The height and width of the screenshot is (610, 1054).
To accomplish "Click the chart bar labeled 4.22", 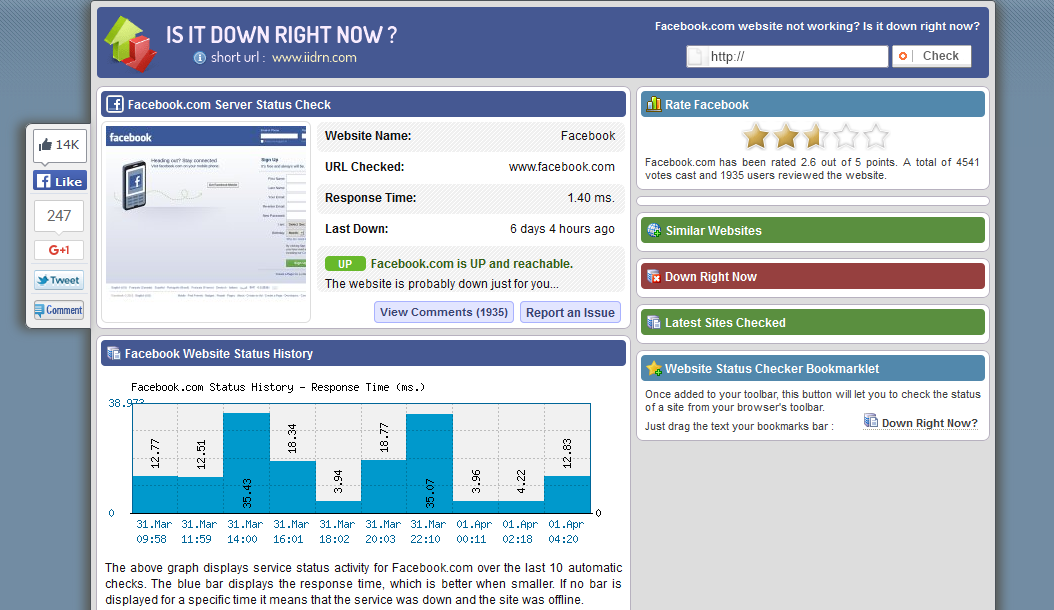I will (x=521, y=507).
